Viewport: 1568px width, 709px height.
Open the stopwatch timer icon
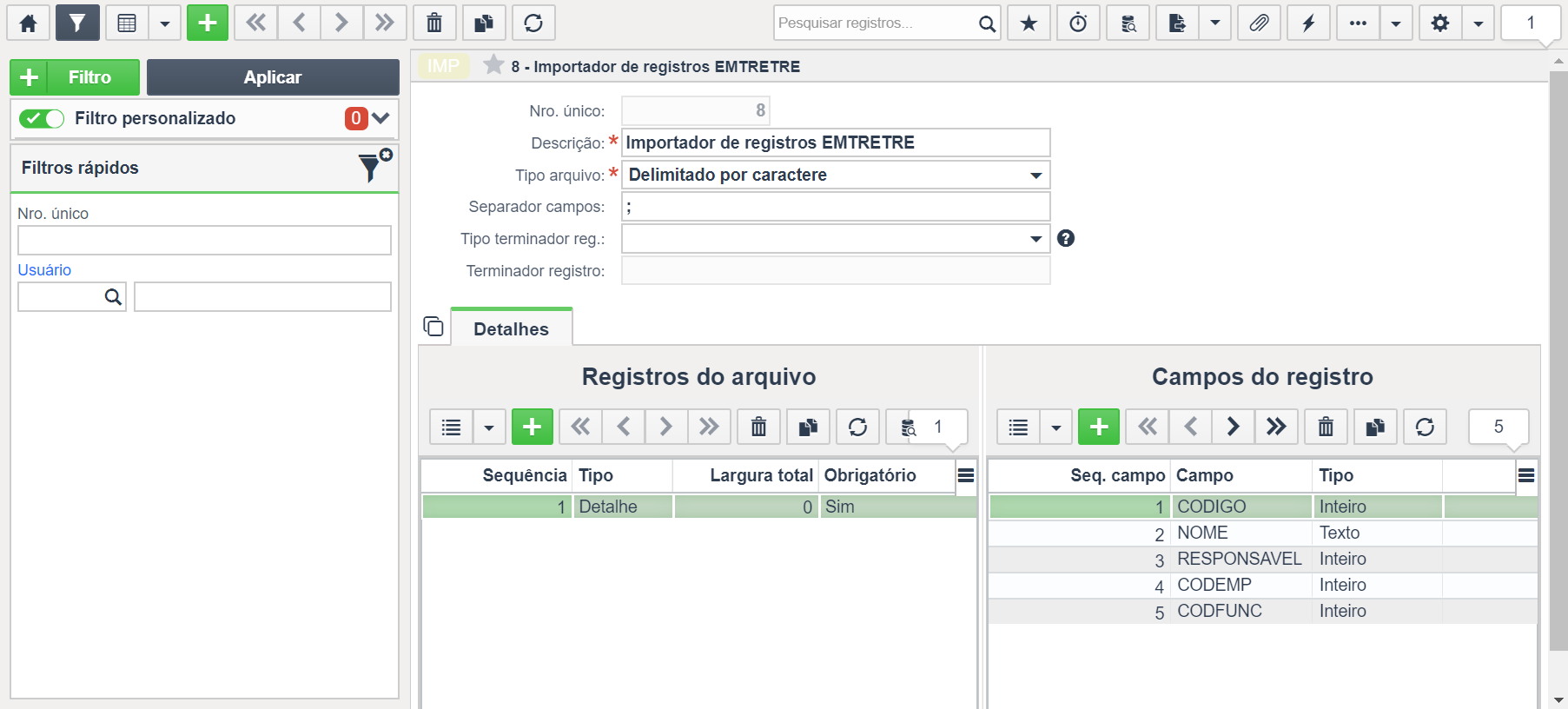pos(1078,23)
